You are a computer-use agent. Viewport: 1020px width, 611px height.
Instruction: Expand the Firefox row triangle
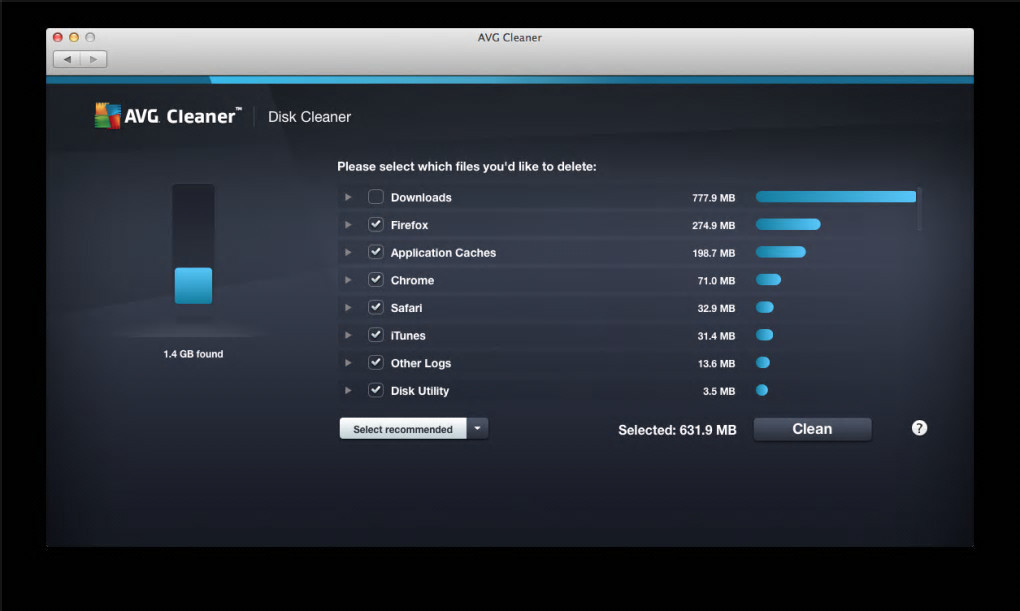(x=348, y=224)
